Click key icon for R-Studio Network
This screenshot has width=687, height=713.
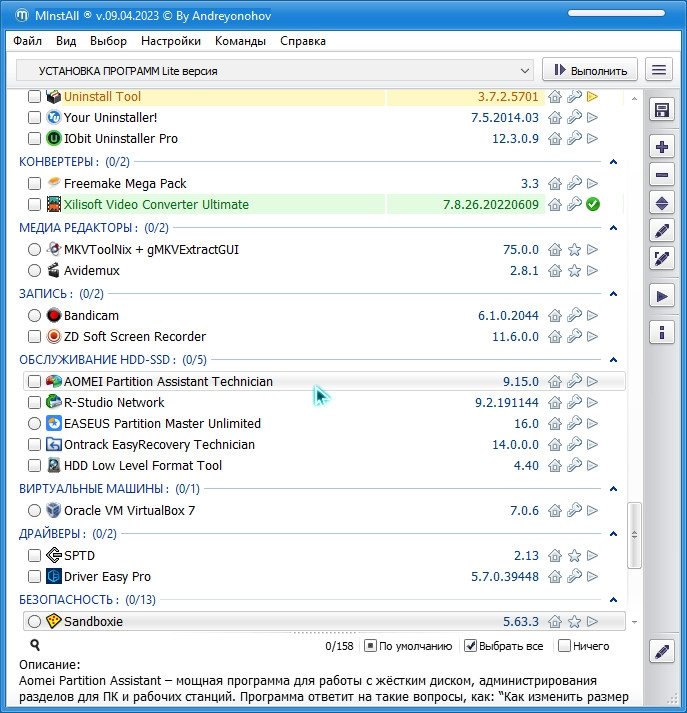pyautogui.click(x=574, y=402)
